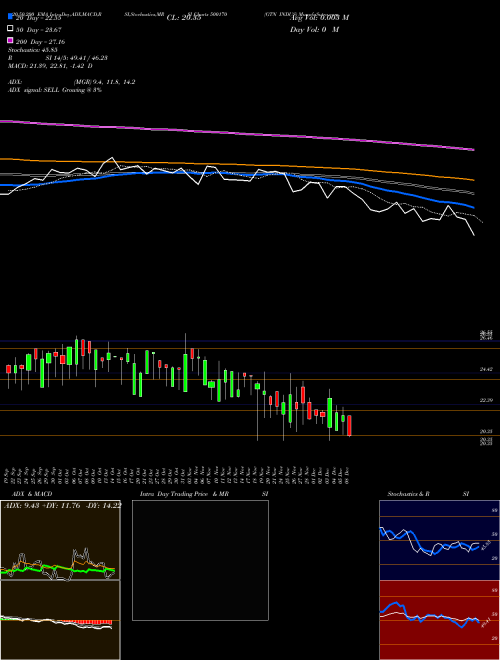Click the 22.39 price axis label
This screenshot has width=500, height=660.
point(486,400)
